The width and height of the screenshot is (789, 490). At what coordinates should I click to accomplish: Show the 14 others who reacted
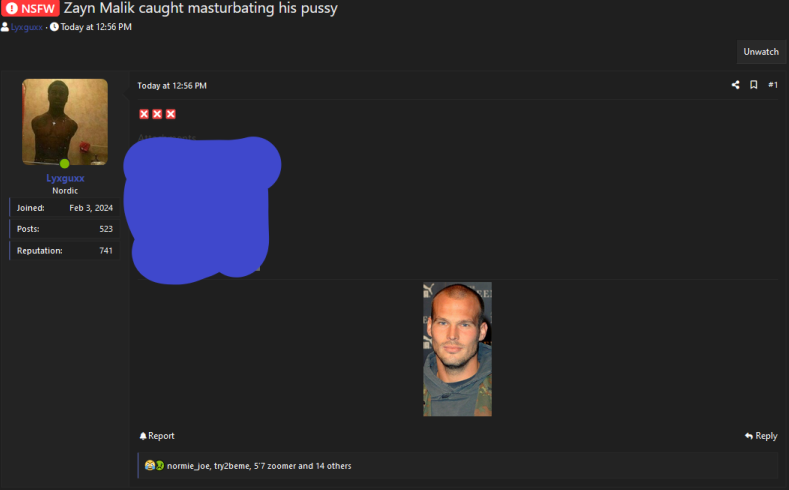tap(333, 466)
